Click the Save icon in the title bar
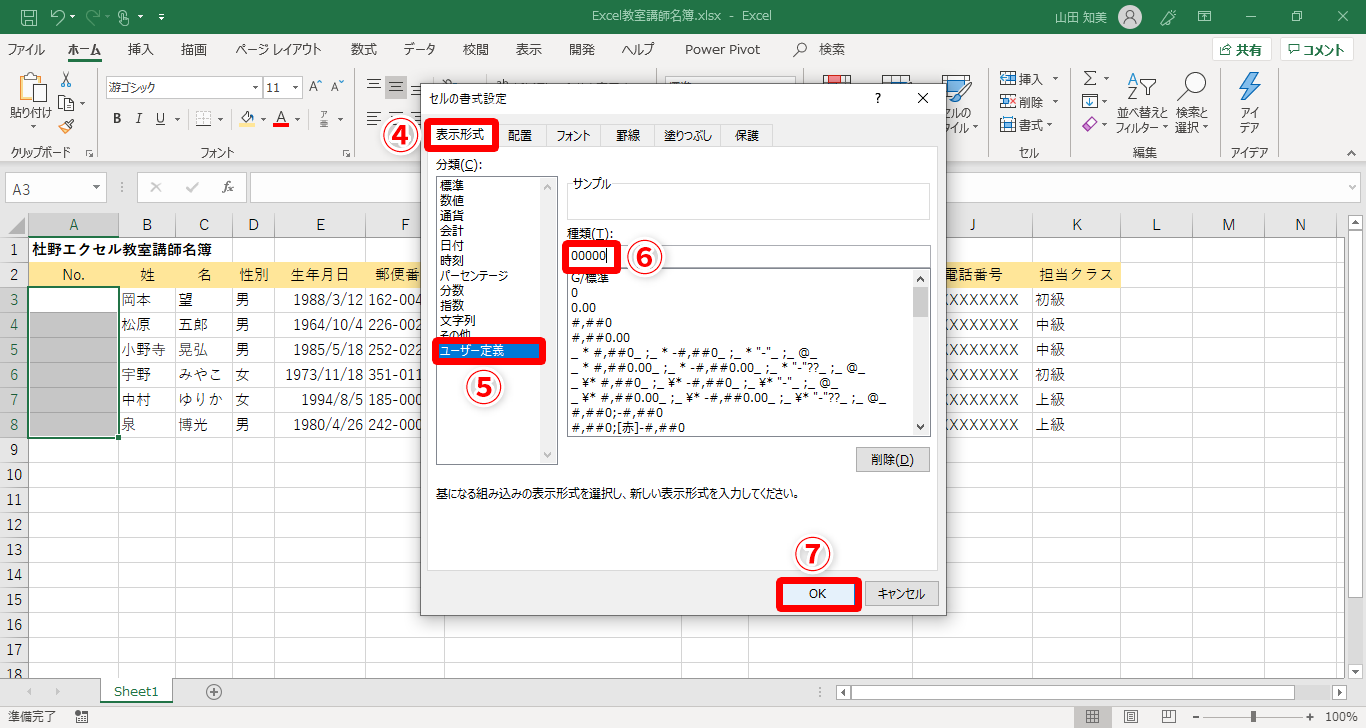 29,17
